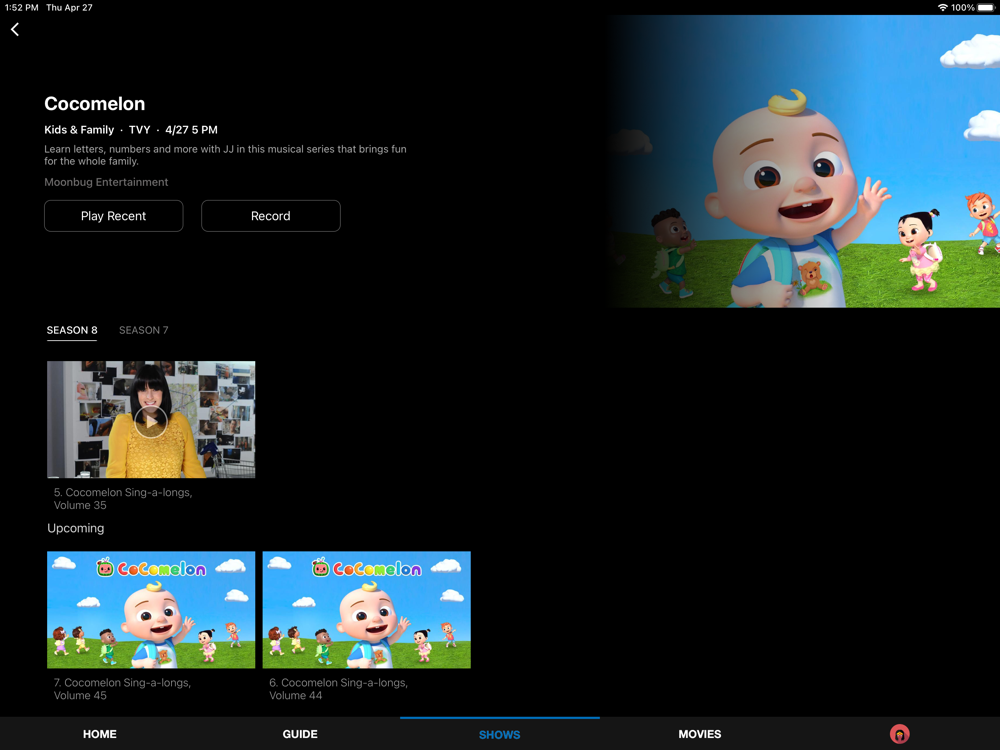The width and height of the screenshot is (1000, 750).
Task: Switch to the Season 7 tab
Action: tap(143, 330)
